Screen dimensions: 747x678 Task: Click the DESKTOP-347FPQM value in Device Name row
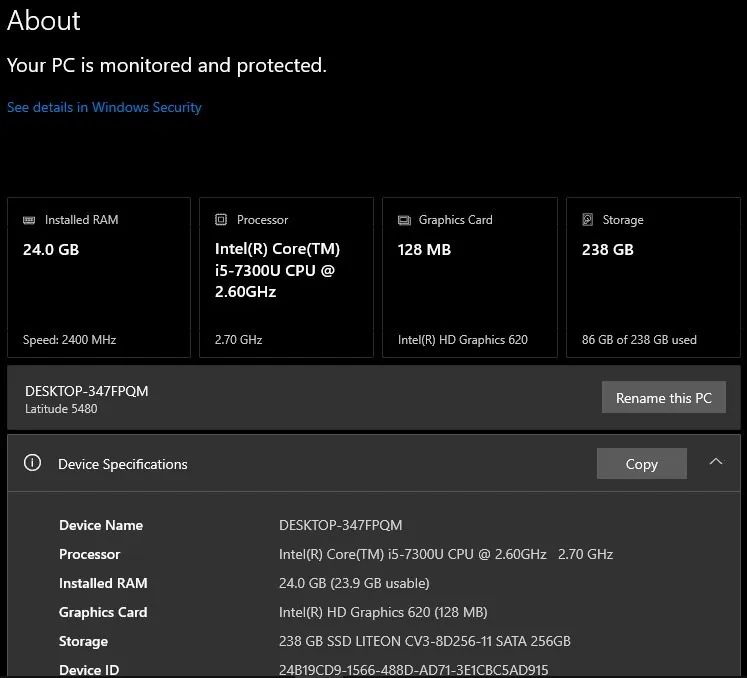pos(341,525)
